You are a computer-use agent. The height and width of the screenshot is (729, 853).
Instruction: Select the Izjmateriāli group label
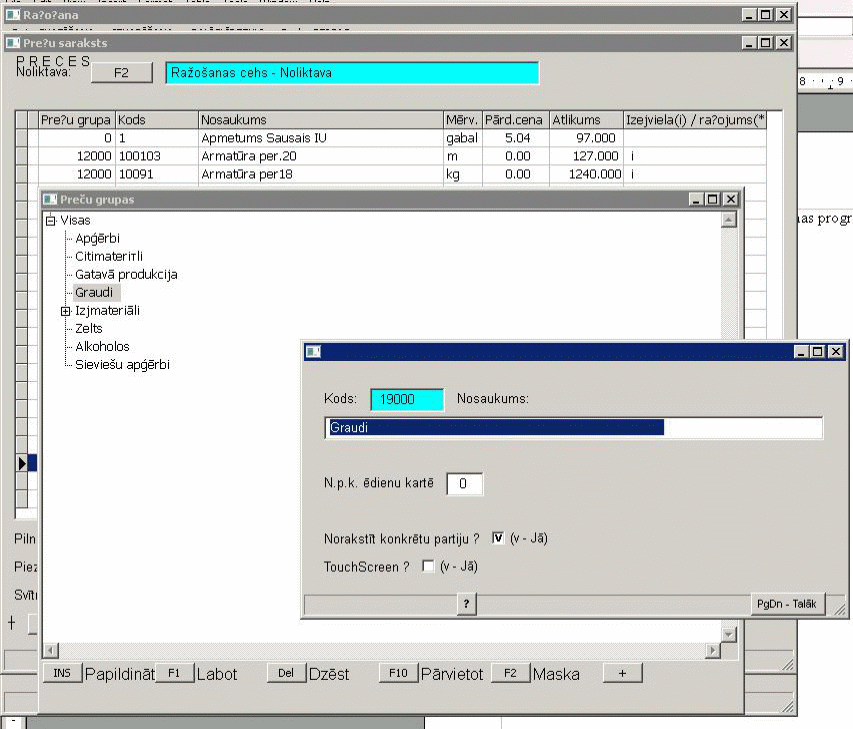tap(107, 311)
